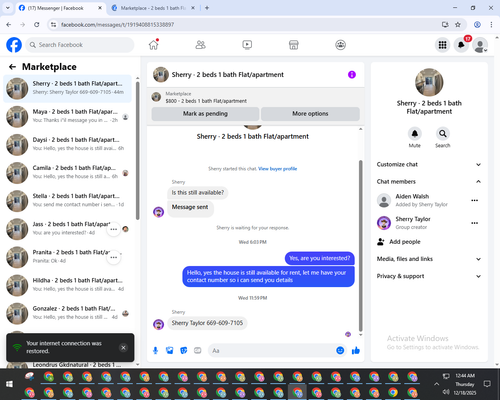Image resolution: width=500 pixels, height=400 pixels.
Task: Click the purple conversation info icon
Action: 352,75
